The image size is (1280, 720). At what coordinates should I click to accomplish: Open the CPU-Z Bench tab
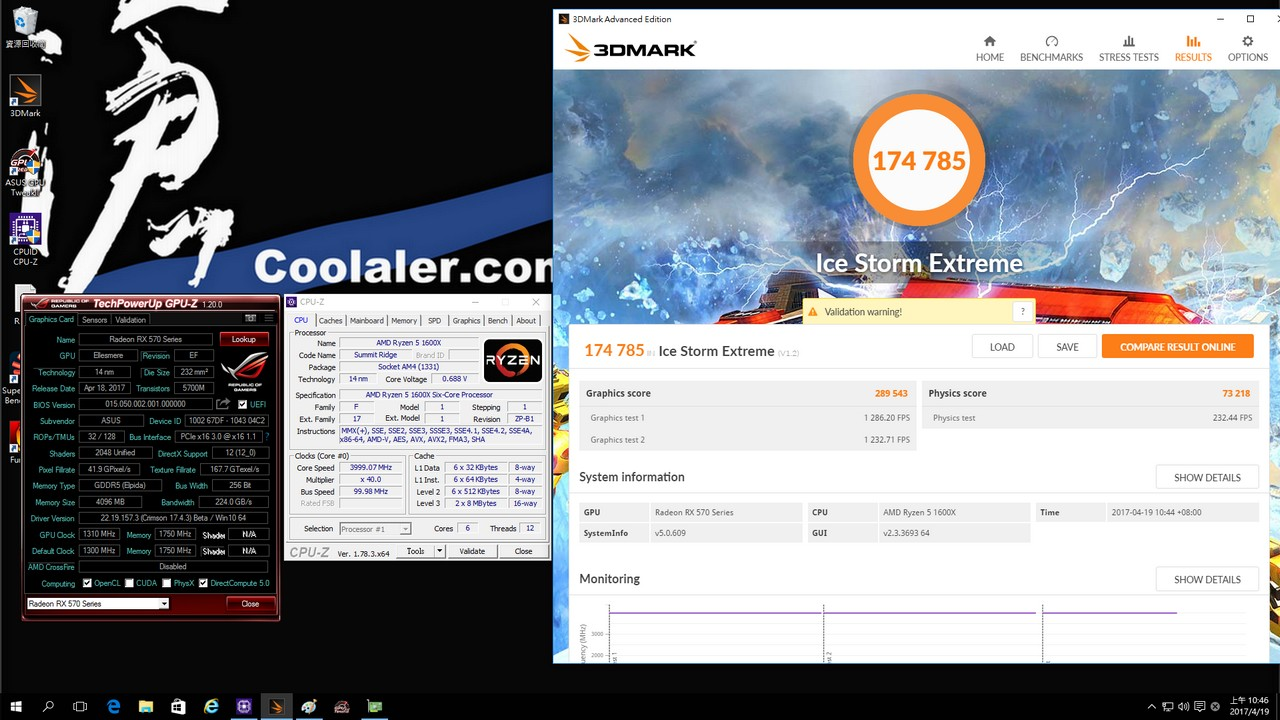point(497,321)
